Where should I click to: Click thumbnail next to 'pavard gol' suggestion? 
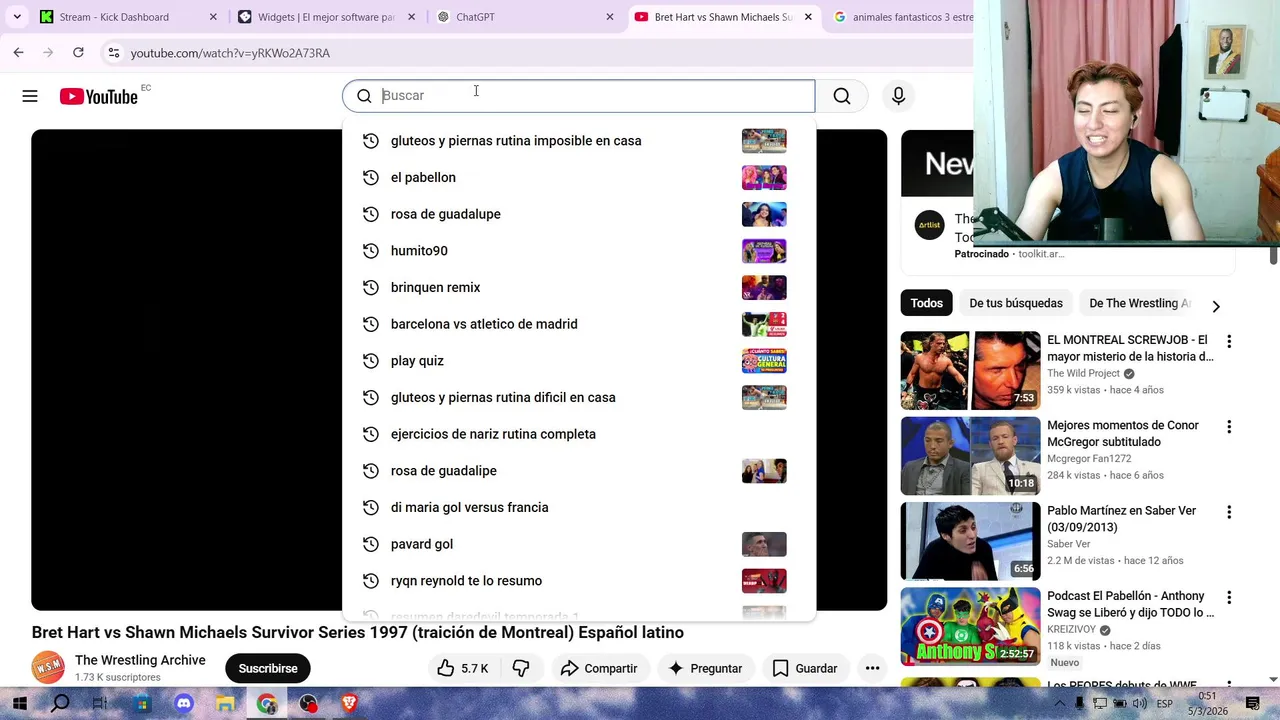click(764, 544)
